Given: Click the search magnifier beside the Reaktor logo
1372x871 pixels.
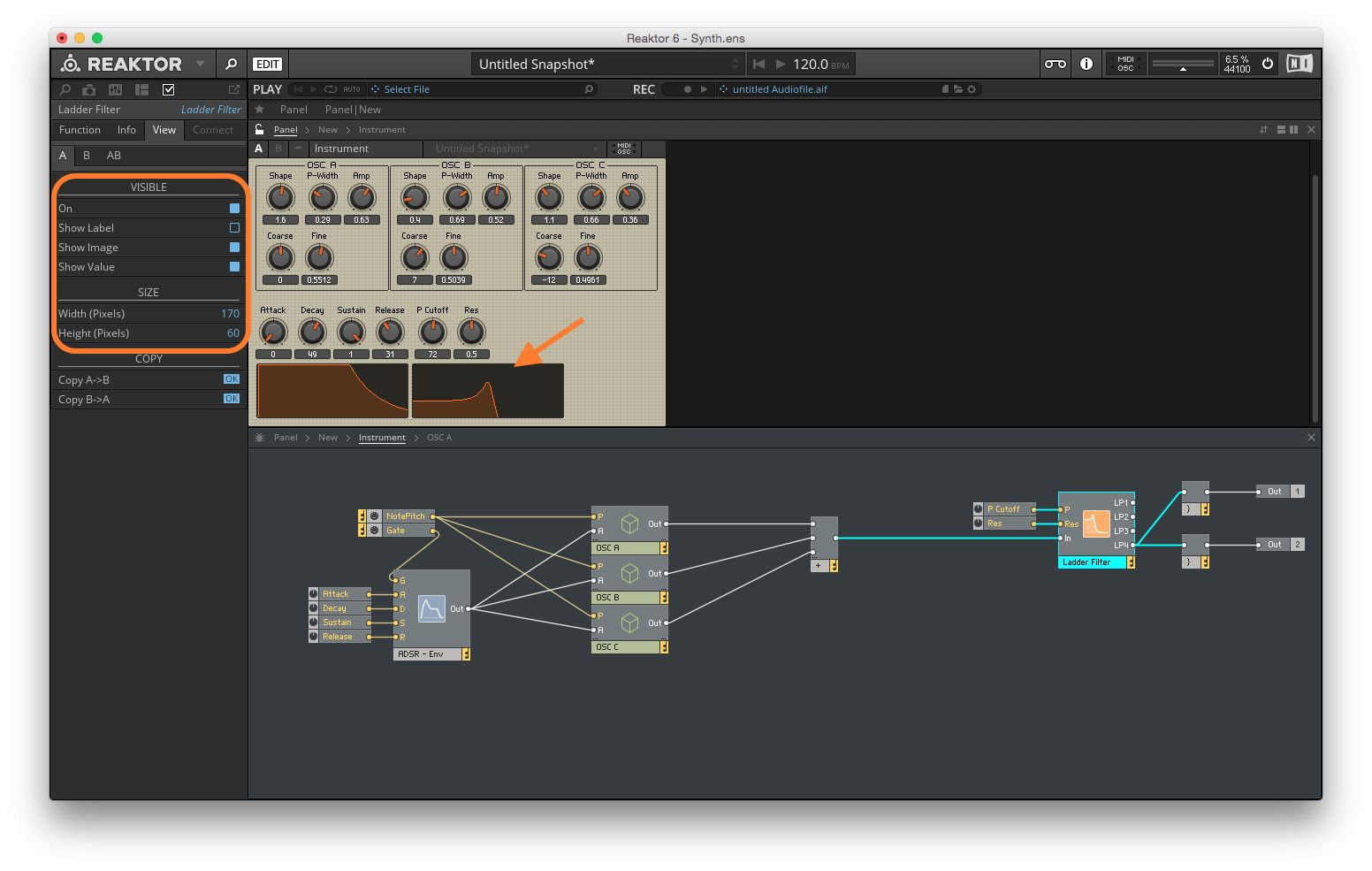Looking at the screenshot, I should (x=232, y=64).
